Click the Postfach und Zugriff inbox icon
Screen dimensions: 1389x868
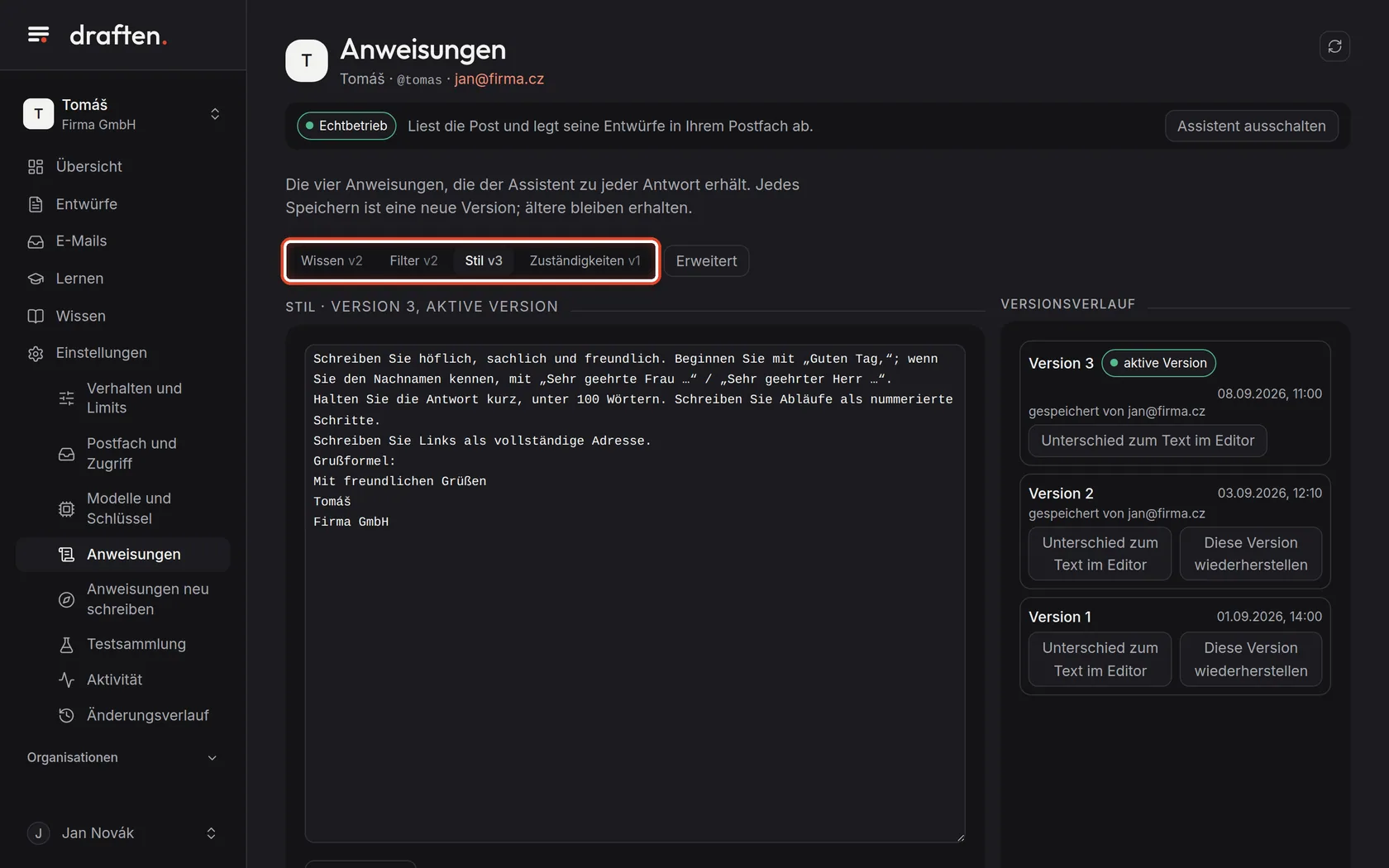click(x=67, y=454)
